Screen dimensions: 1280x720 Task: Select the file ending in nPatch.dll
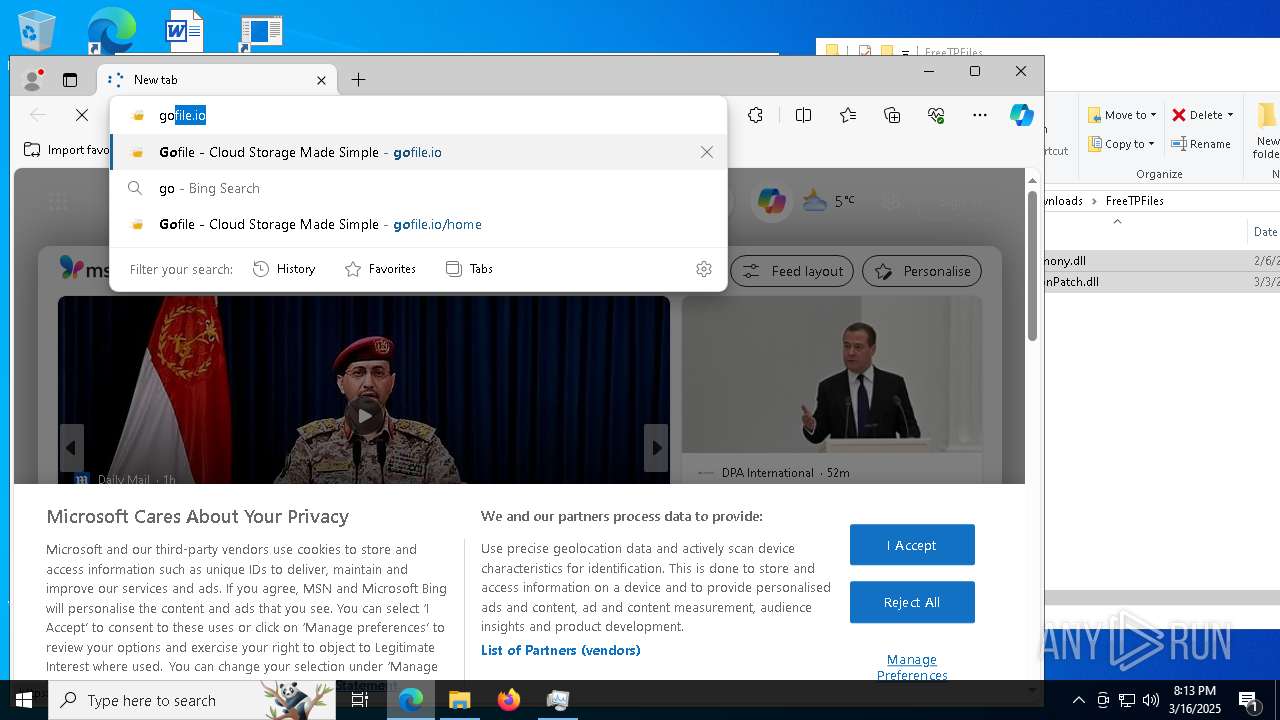tap(1070, 282)
